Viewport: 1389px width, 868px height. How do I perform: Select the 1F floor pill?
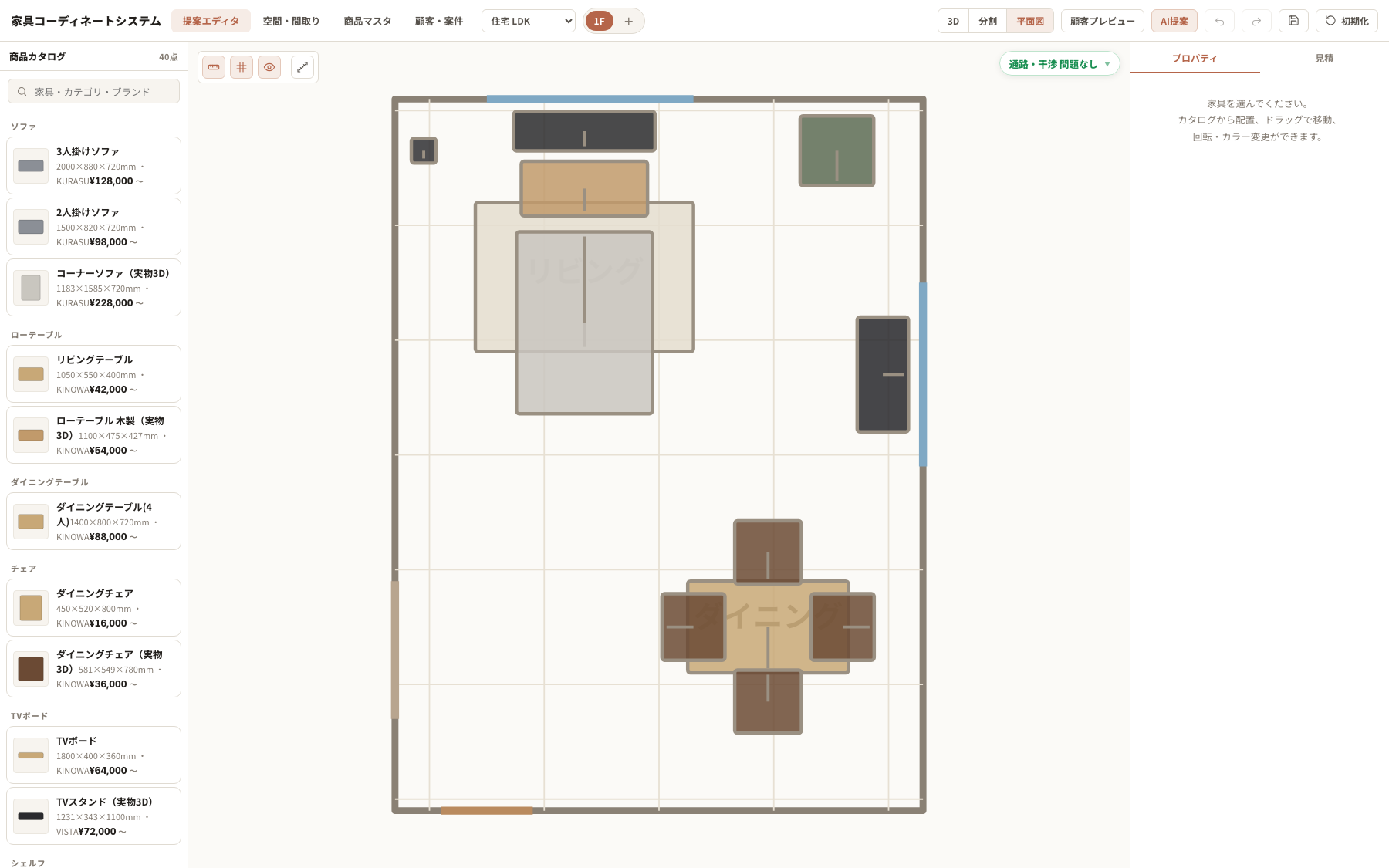[x=600, y=21]
